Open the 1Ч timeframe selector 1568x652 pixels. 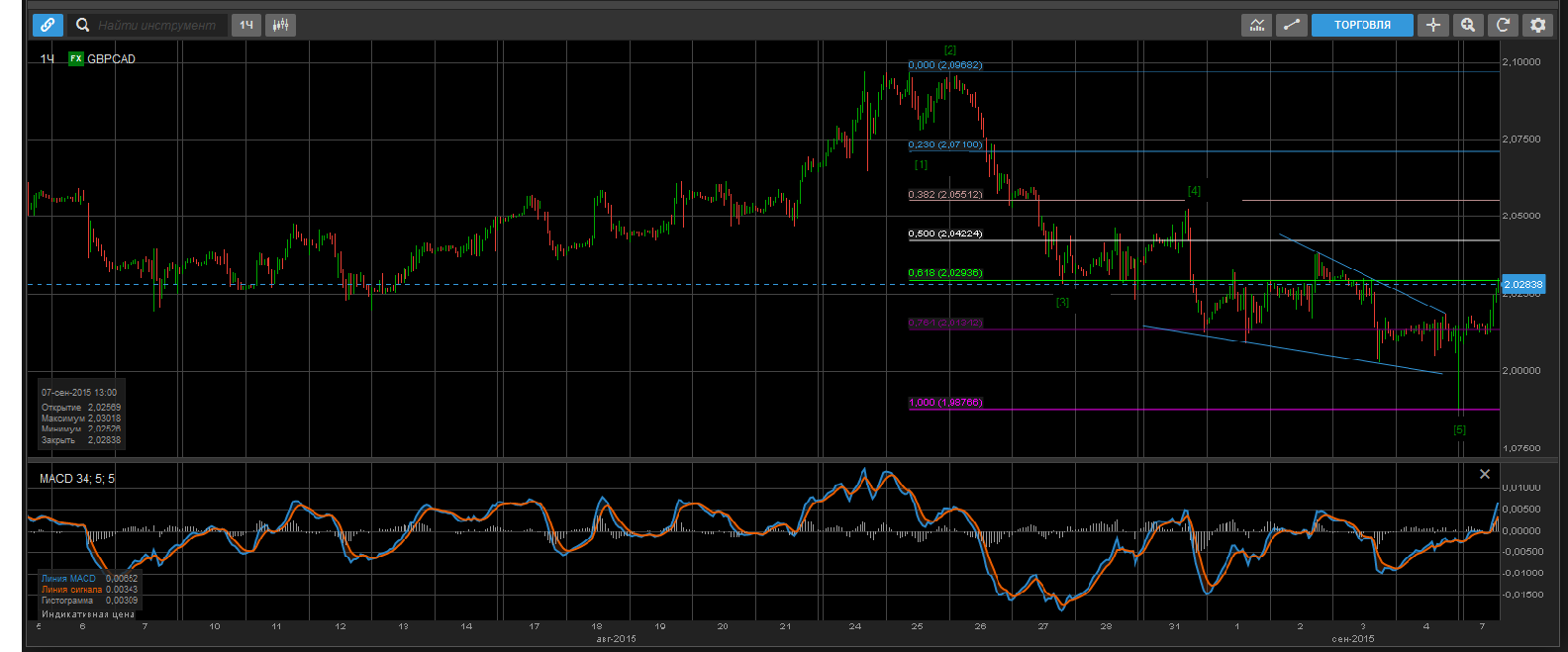pos(246,25)
